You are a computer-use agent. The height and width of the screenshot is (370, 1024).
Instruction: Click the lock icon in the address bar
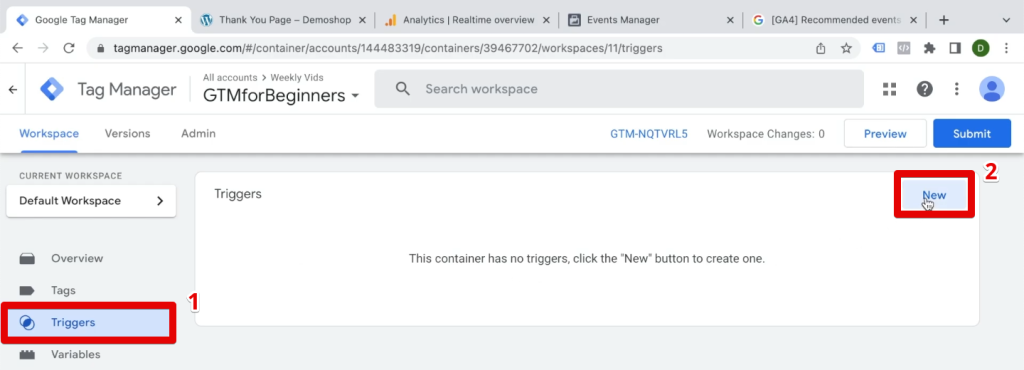(x=100, y=49)
